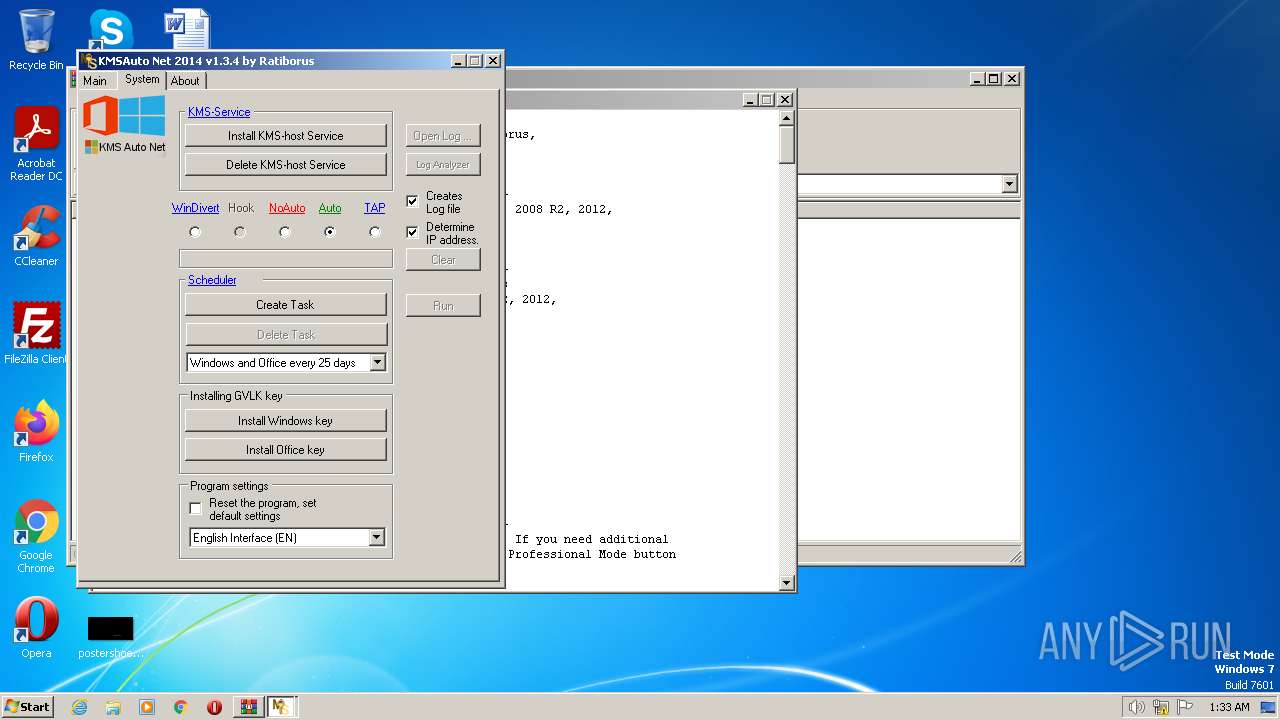Toggle Determine IP address checkbox
The image size is (1280, 720).
point(412,232)
